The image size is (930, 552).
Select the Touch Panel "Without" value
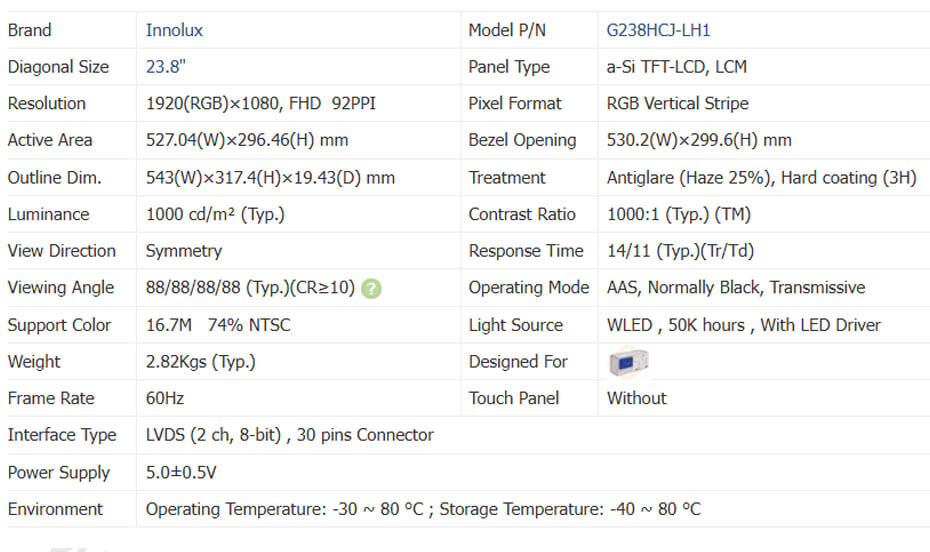pos(636,398)
